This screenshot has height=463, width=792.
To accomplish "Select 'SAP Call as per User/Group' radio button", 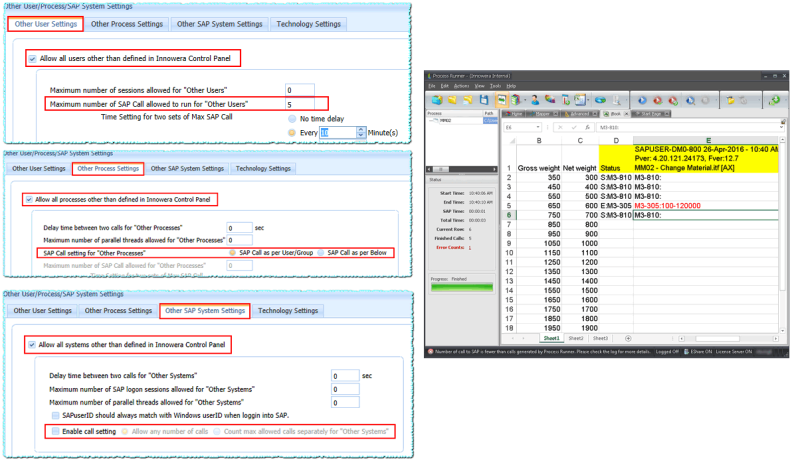I will coord(232,253).
